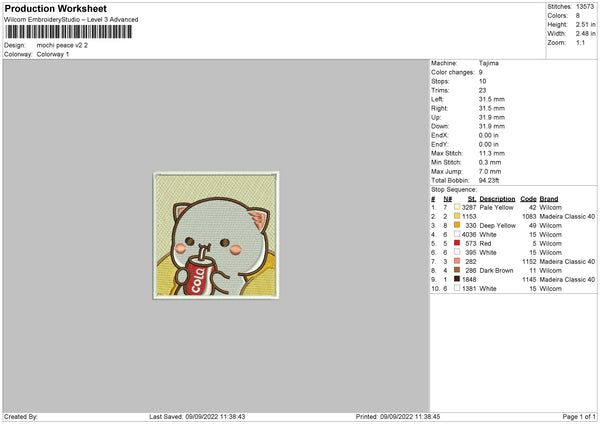Screen dimensions: 600x424
Task: Click the 'Color changes:' label
Action: click(x=453, y=72)
